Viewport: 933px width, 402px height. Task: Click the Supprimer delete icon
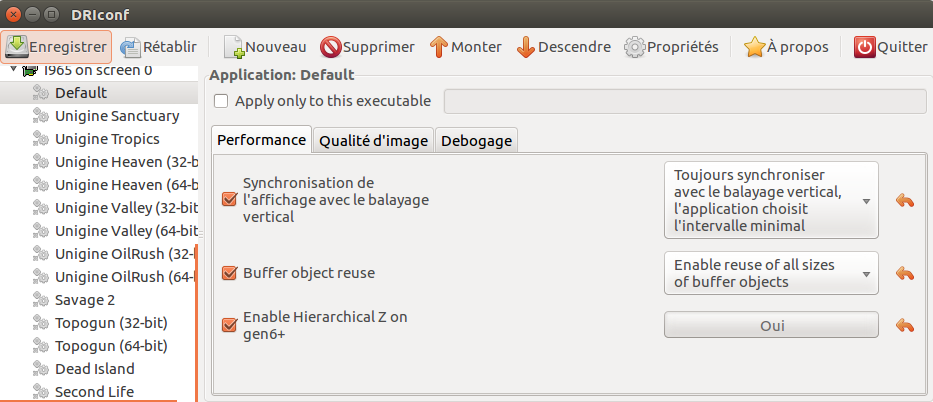331,47
